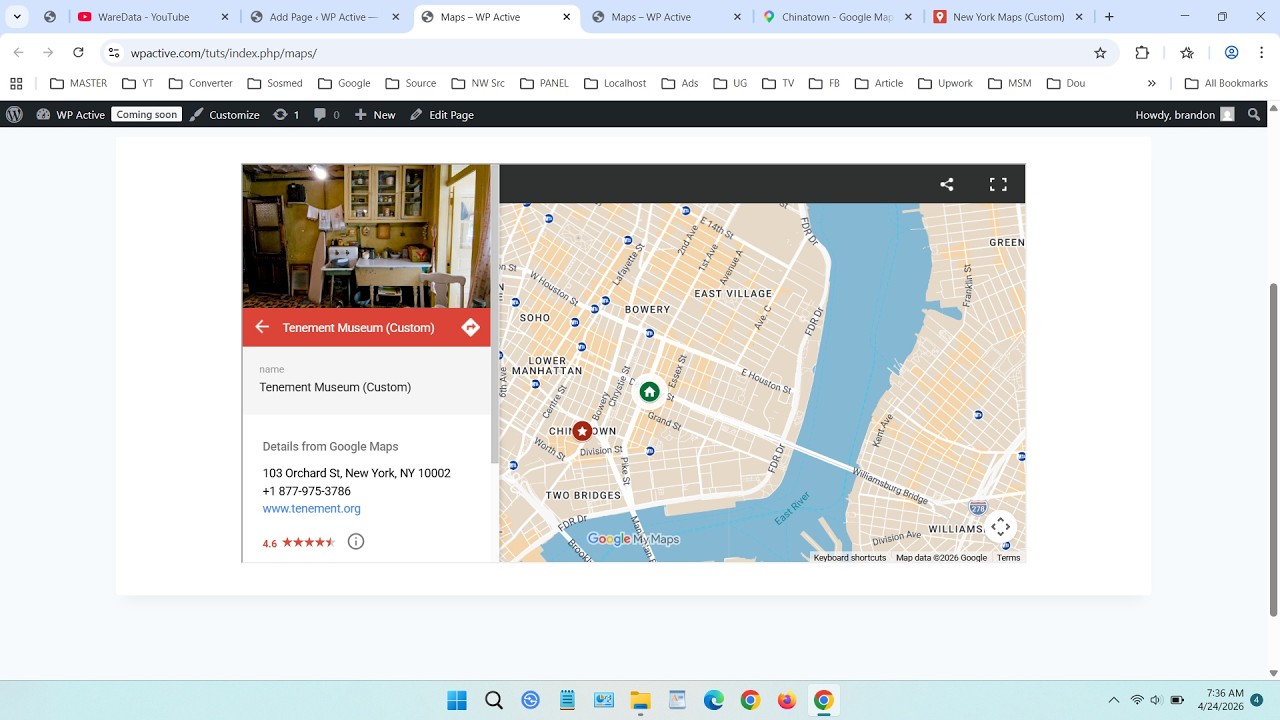Screen dimensions: 1280x720
Task: Launch Firefox from the taskbar
Action: pyautogui.click(x=787, y=700)
